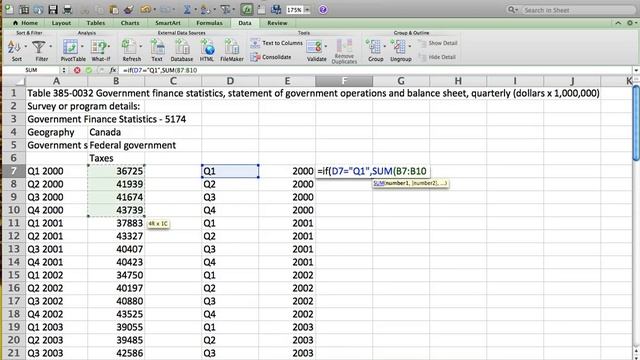The height and width of the screenshot is (360, 640).
Task: Open the Ungroup dropdown arrow
Action: coord(410,47)
